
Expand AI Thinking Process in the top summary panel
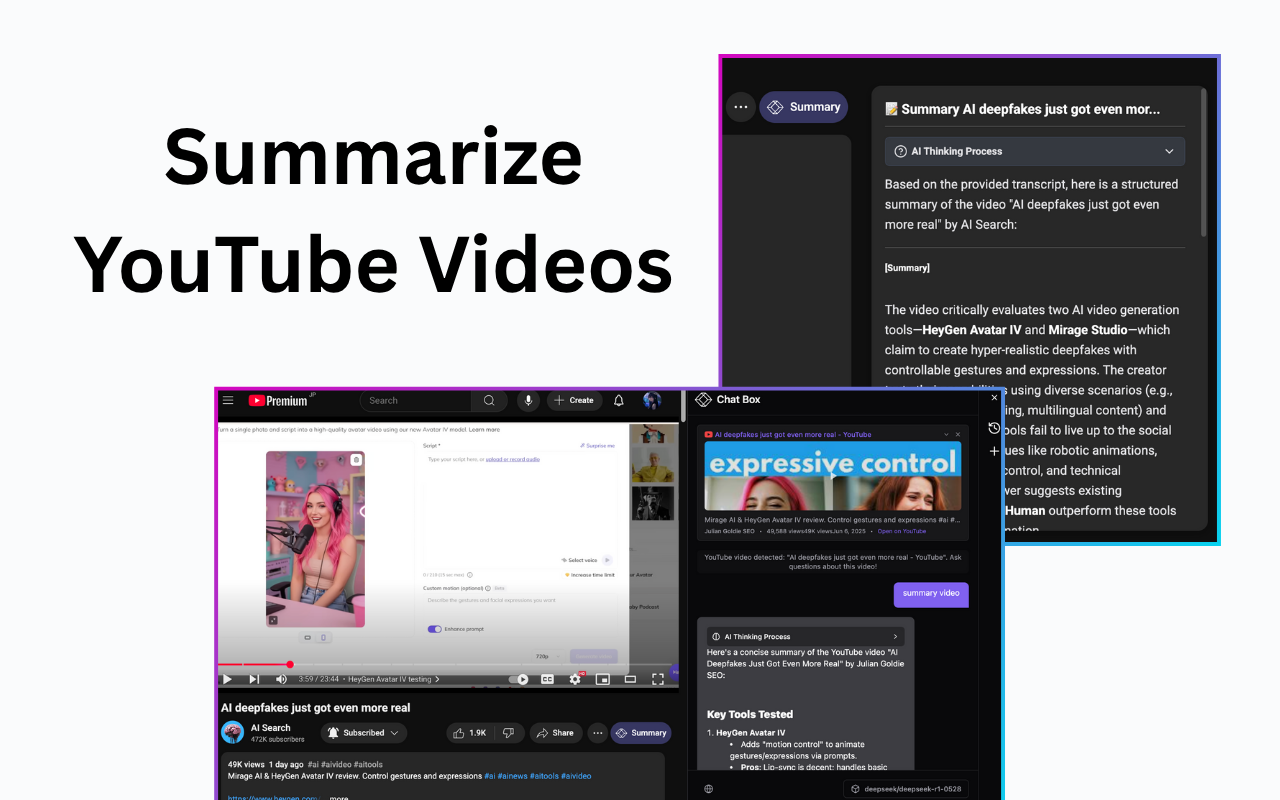[1035, 152]
